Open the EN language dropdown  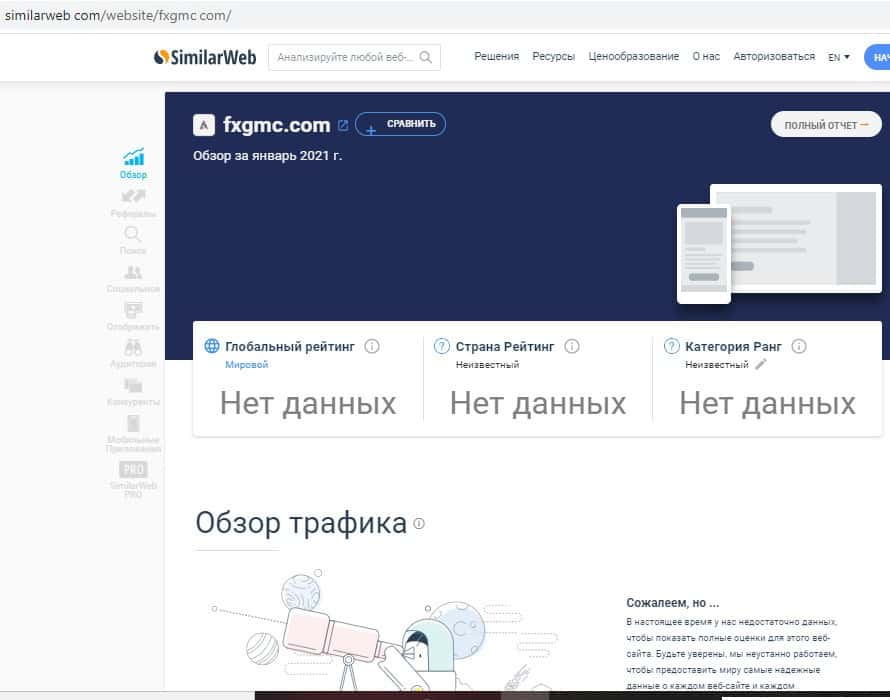coord(839,57)
